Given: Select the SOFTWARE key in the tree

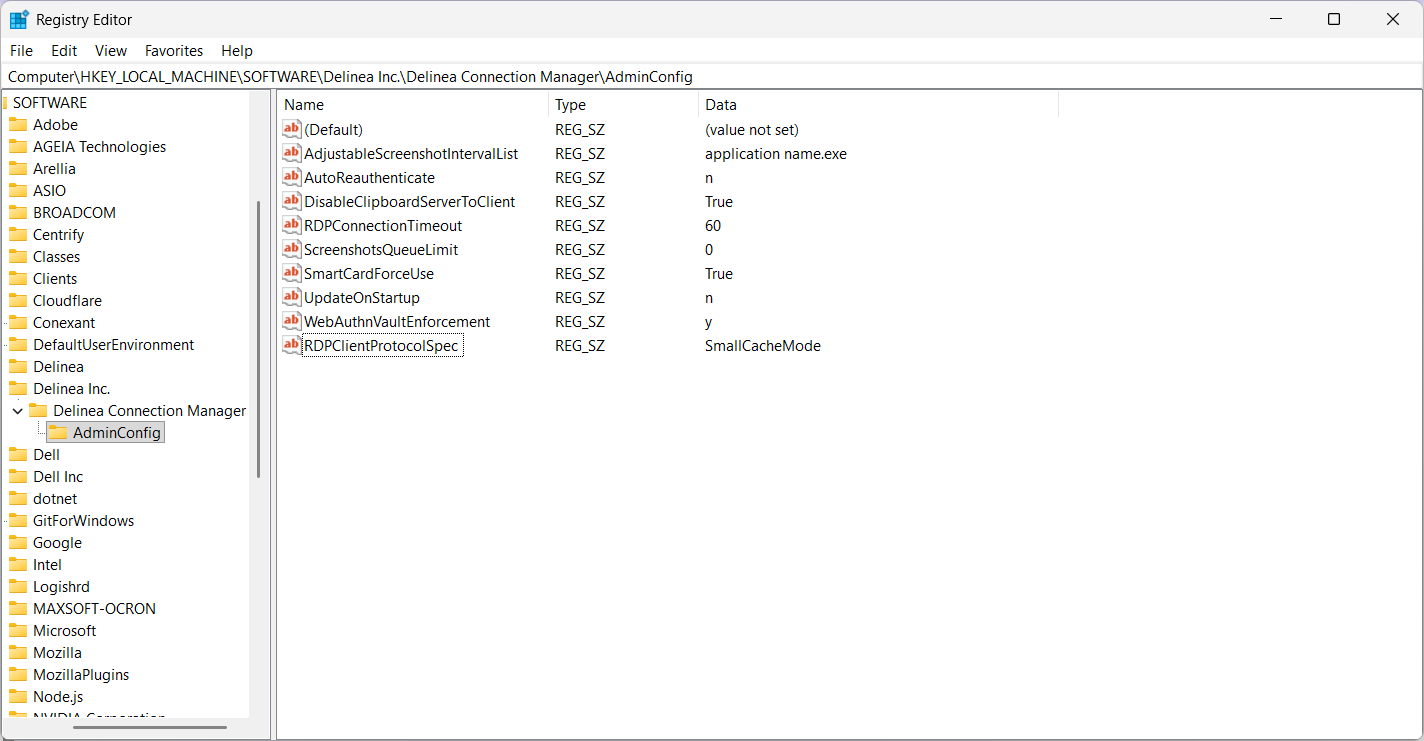Looking at the screenshot, I should click(x=50, y=103).
